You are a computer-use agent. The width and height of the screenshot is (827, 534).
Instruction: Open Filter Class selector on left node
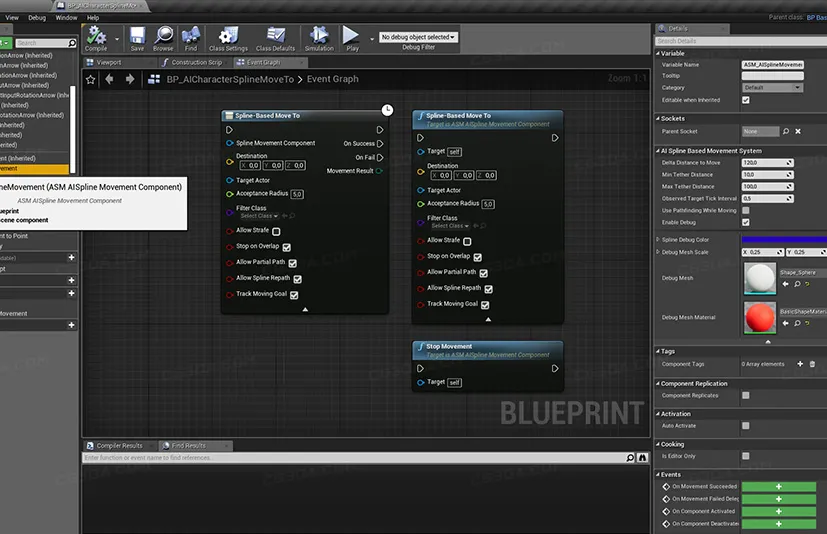point(259,216)
